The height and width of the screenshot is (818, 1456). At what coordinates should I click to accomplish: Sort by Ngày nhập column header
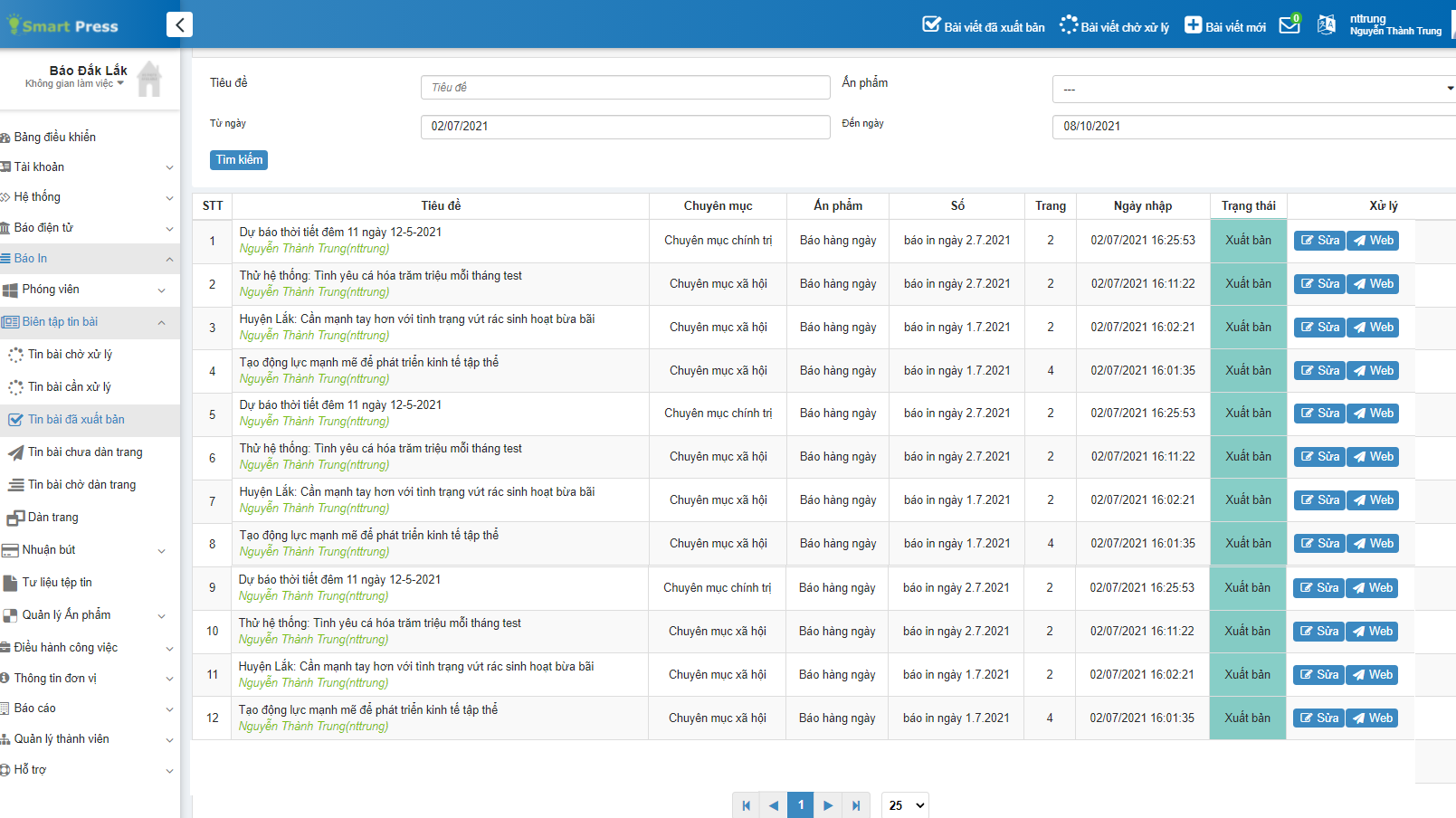pos(1143,206)
